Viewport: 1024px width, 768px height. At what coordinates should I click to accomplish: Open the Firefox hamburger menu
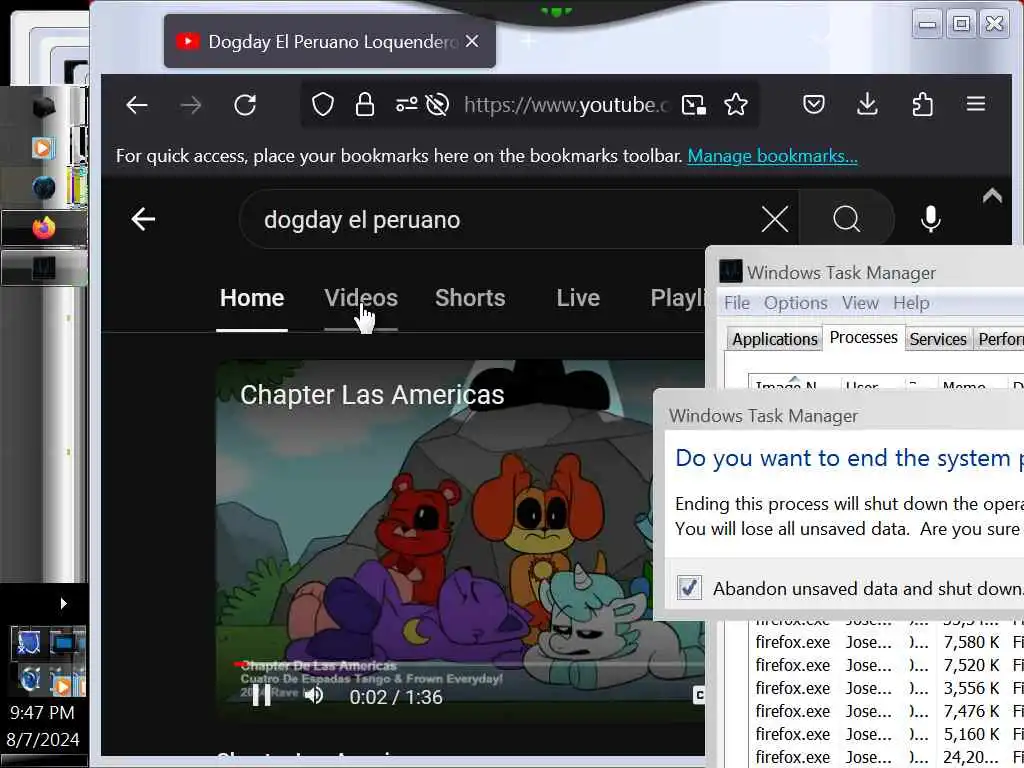pyautogui.click(x=976, y=104)
